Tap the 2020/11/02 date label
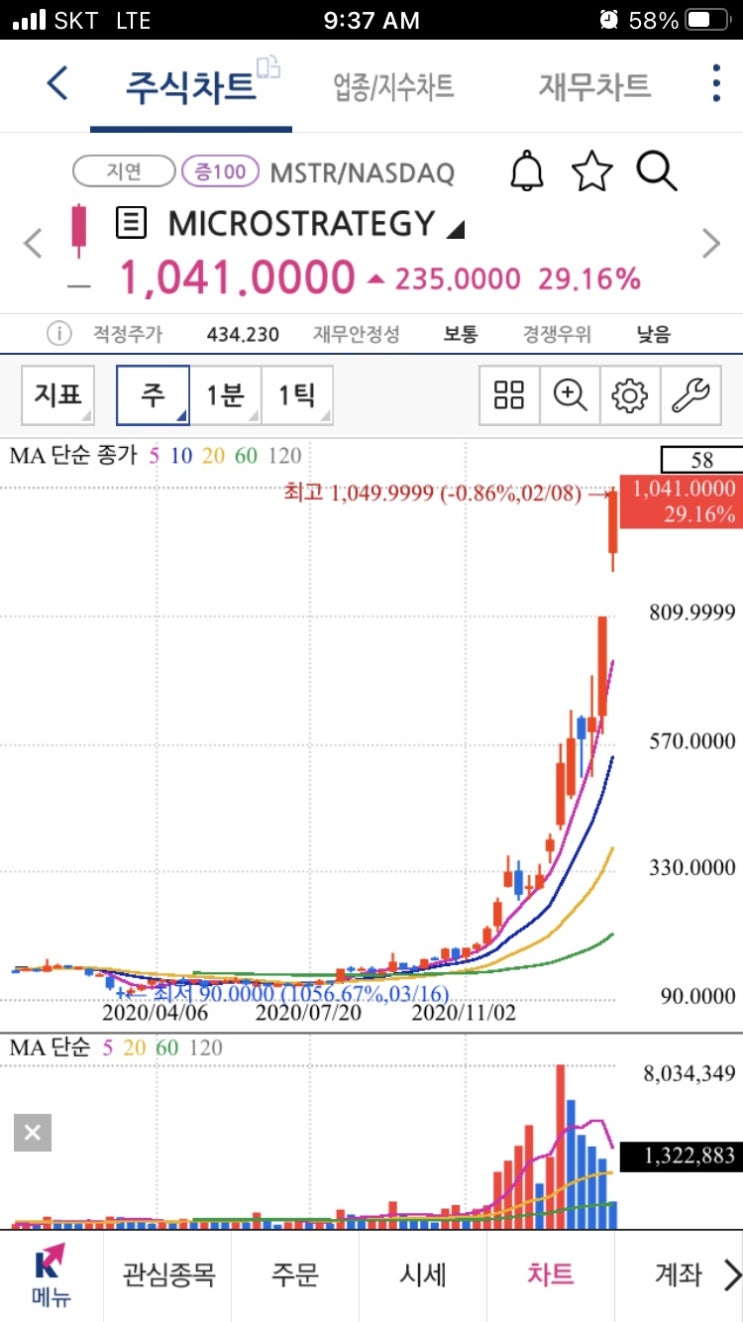 pos(464,1013)
